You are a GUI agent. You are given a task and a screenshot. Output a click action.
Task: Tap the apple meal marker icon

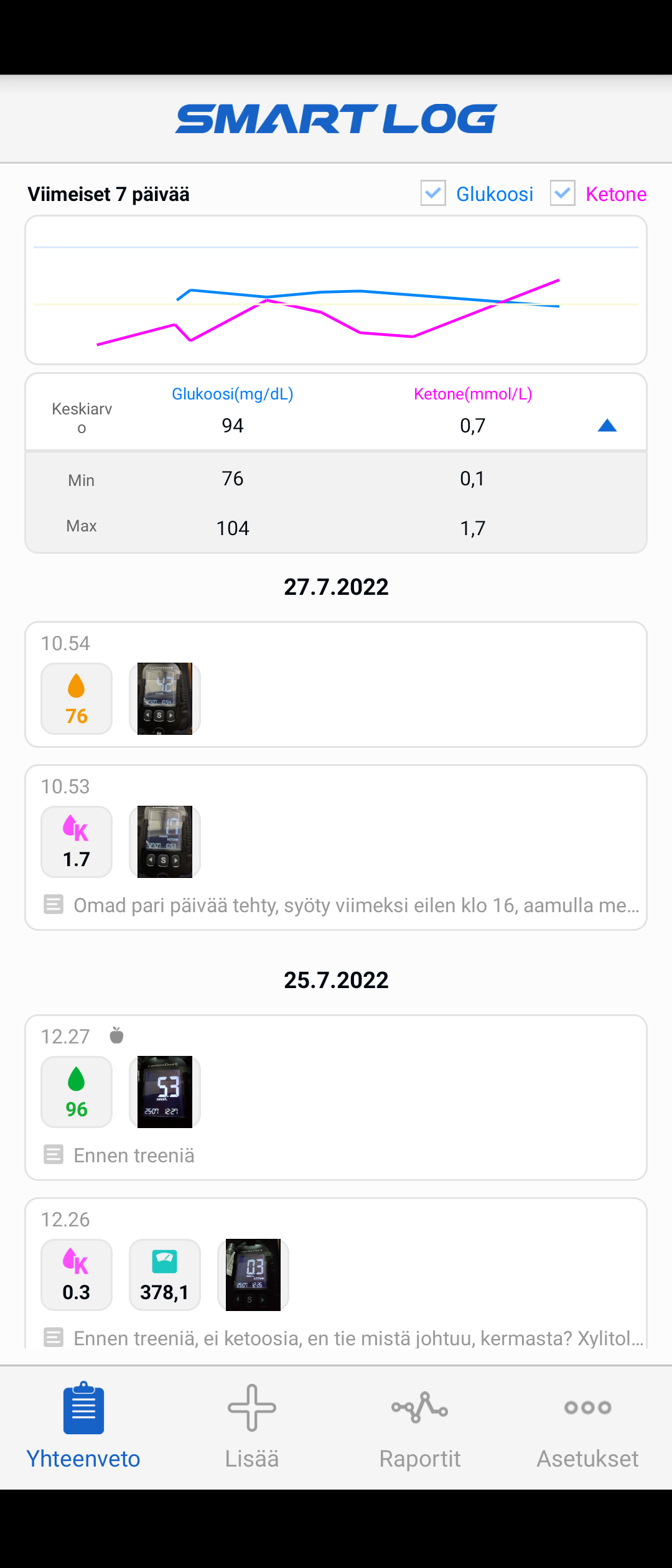pyautogui.click(x=116, y=1035)
